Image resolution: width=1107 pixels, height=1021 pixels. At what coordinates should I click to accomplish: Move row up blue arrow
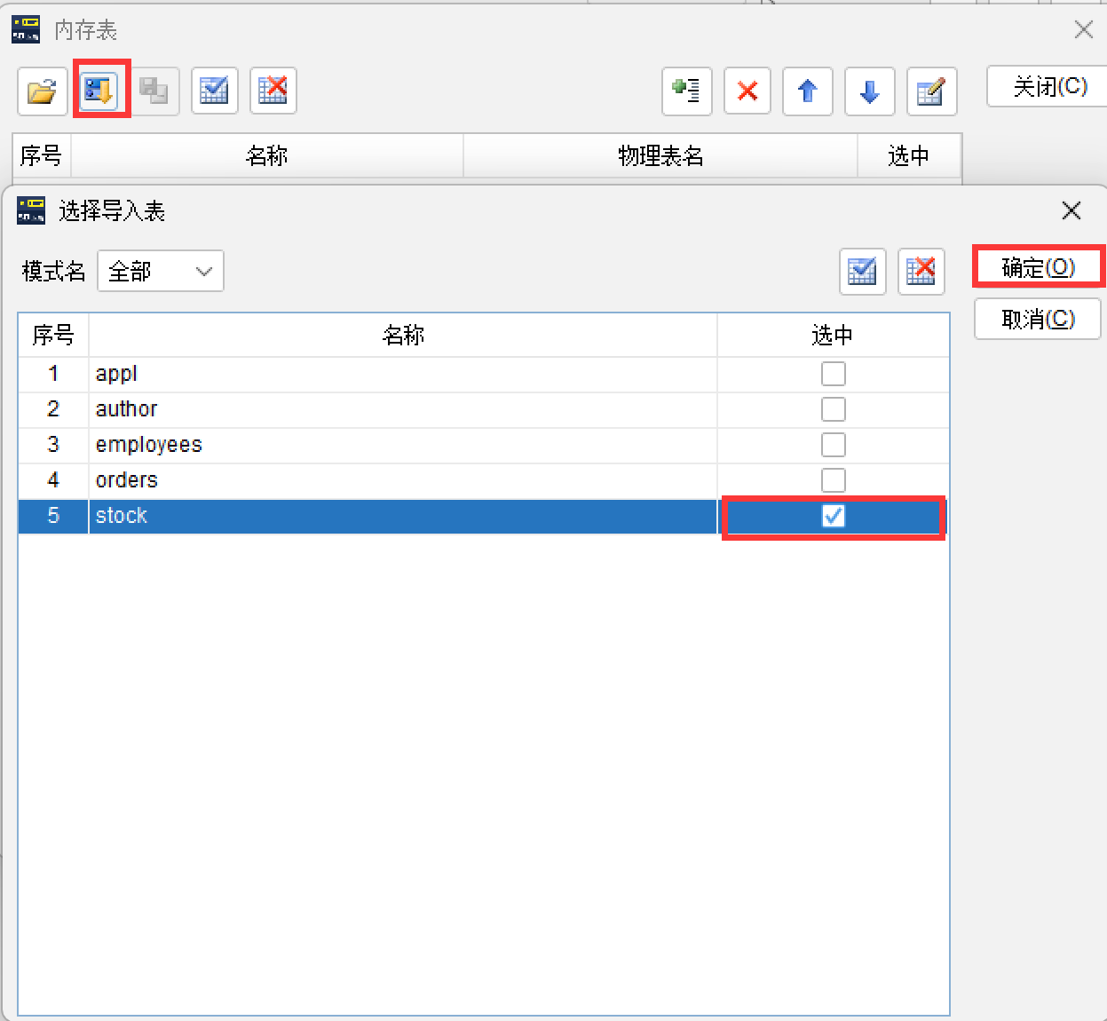[x=808, y=90]
